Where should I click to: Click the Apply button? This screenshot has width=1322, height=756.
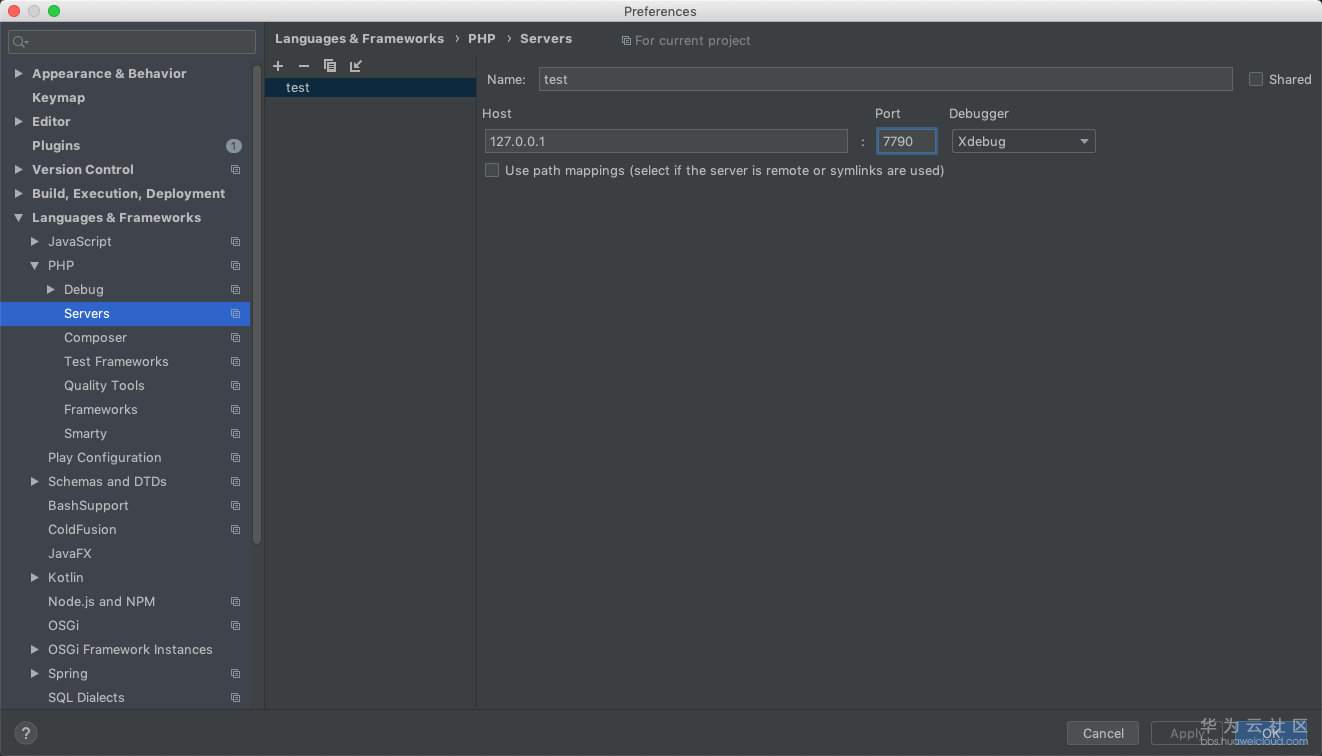(1189, 733)
